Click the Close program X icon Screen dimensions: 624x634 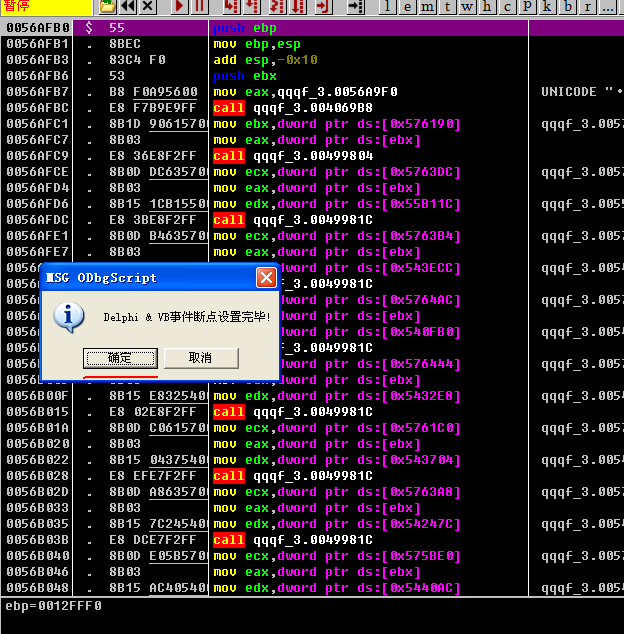148,6
